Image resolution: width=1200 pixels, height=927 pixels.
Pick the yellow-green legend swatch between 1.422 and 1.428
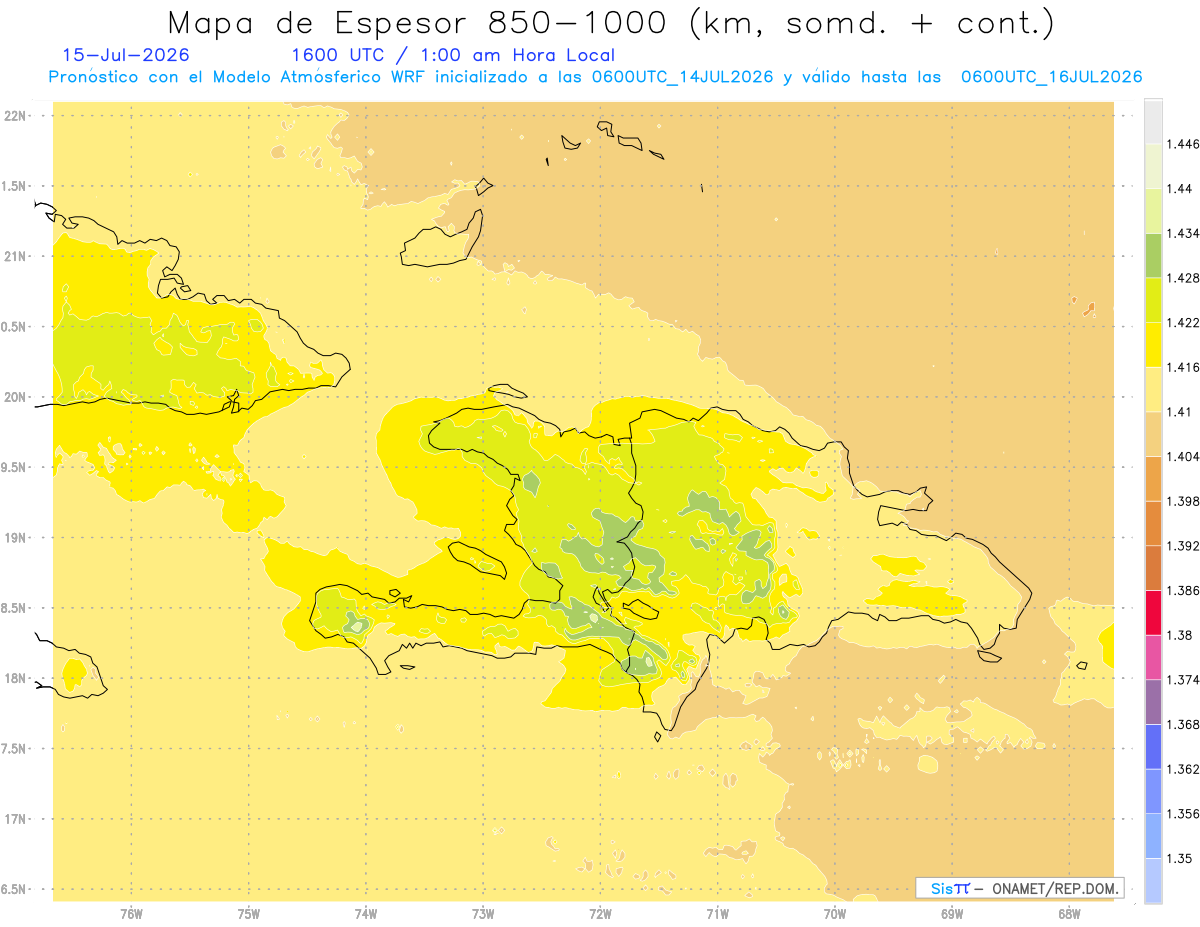tap(1153, 300)
